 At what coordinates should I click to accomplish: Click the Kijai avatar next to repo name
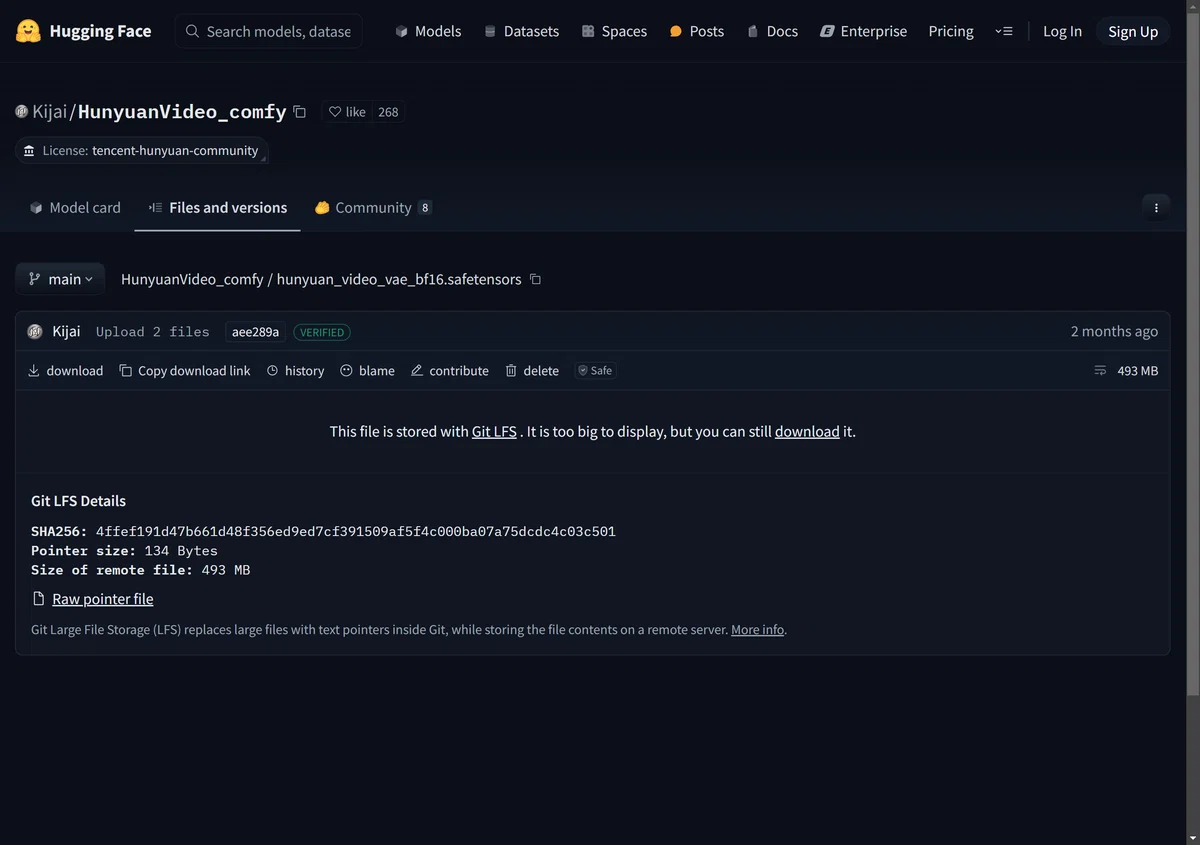pos(22,112)
